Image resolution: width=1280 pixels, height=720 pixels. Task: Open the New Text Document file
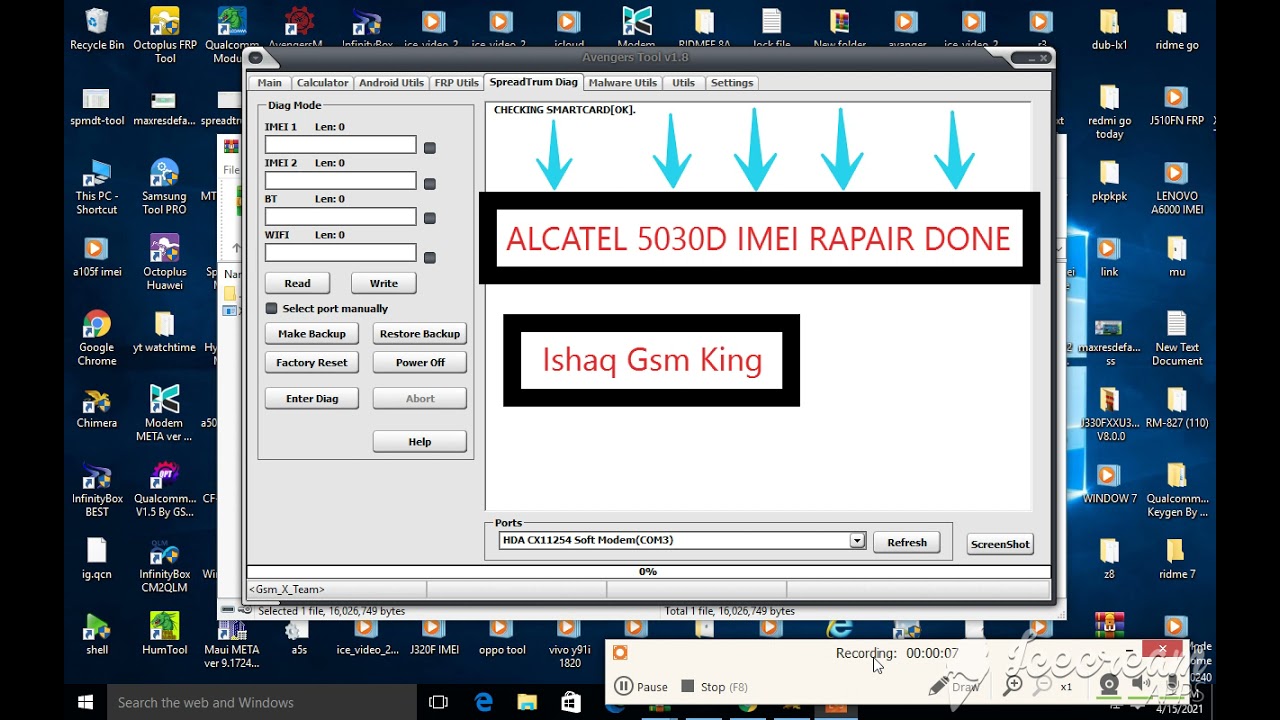click(x=1177, y=338)
